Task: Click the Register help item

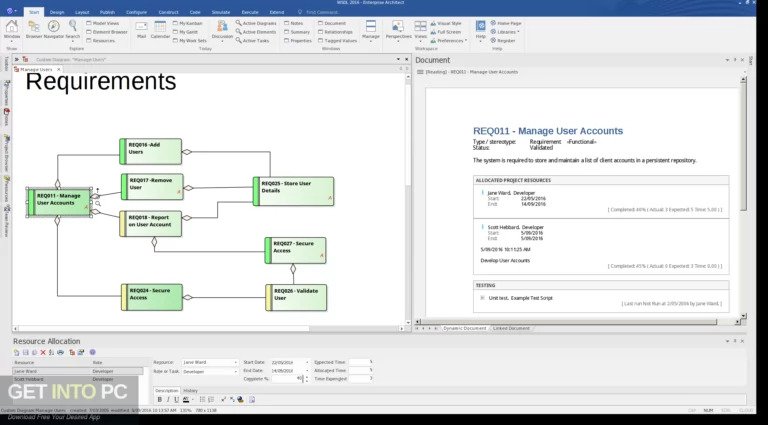Action: (503, 41)
